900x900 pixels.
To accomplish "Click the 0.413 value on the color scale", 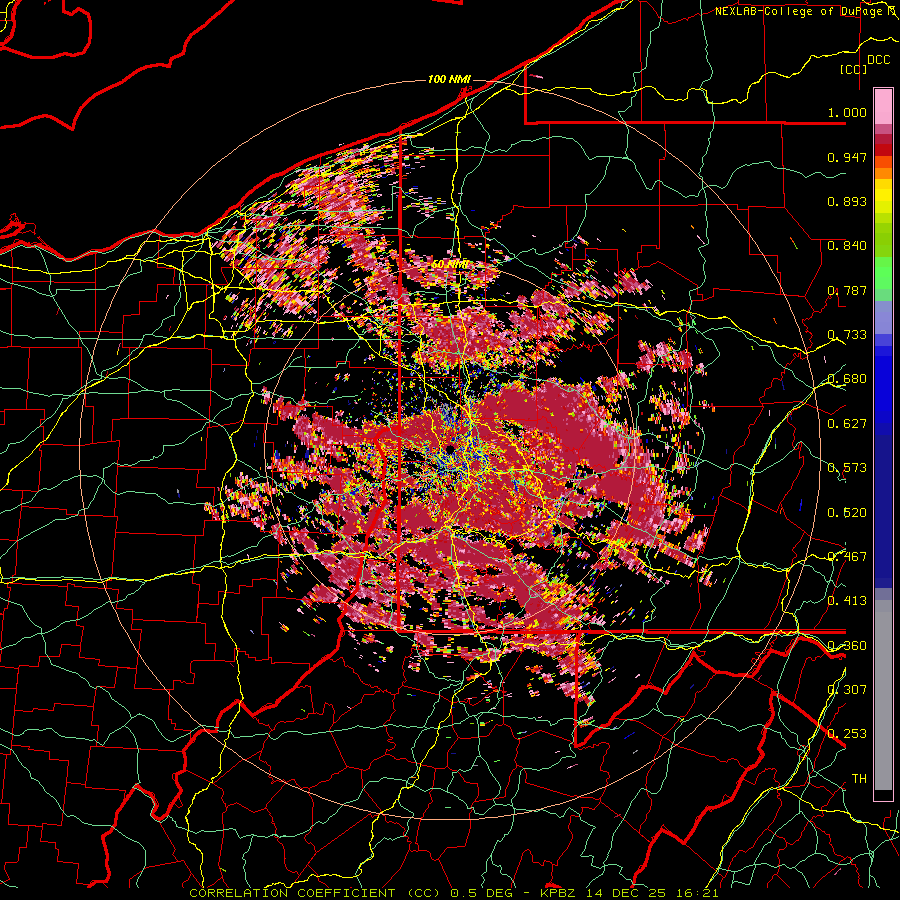I will click(847, 601).
